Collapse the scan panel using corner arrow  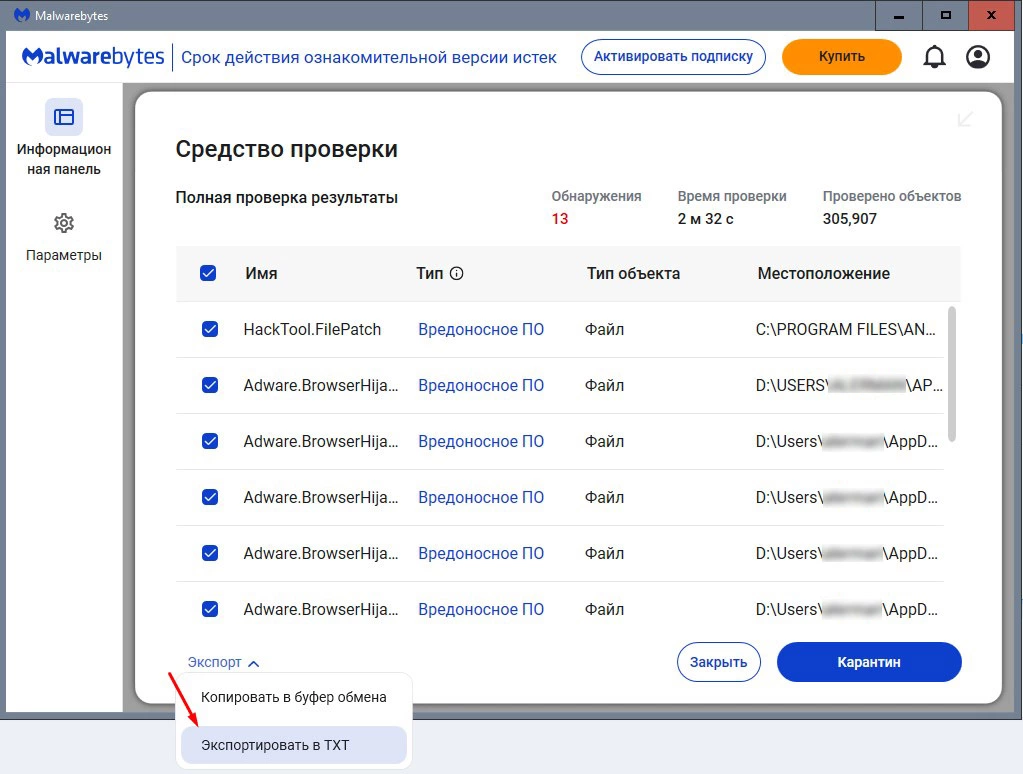[x=965, y=119]
